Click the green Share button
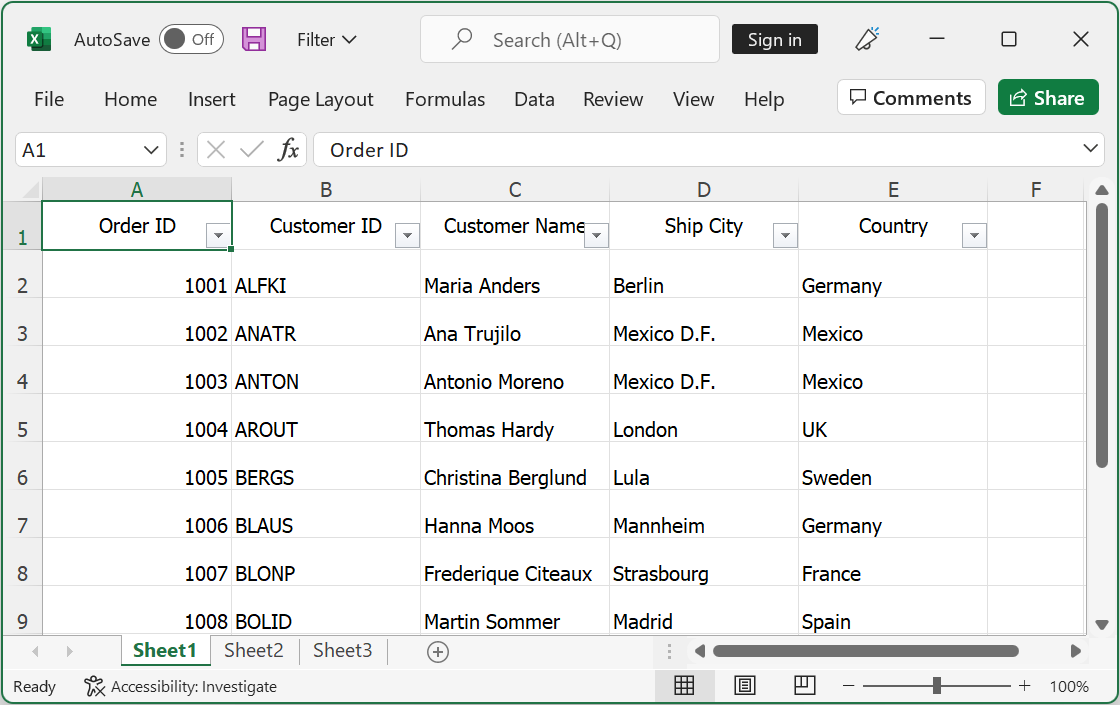Screen dimensions: 1120x705 1047,97
